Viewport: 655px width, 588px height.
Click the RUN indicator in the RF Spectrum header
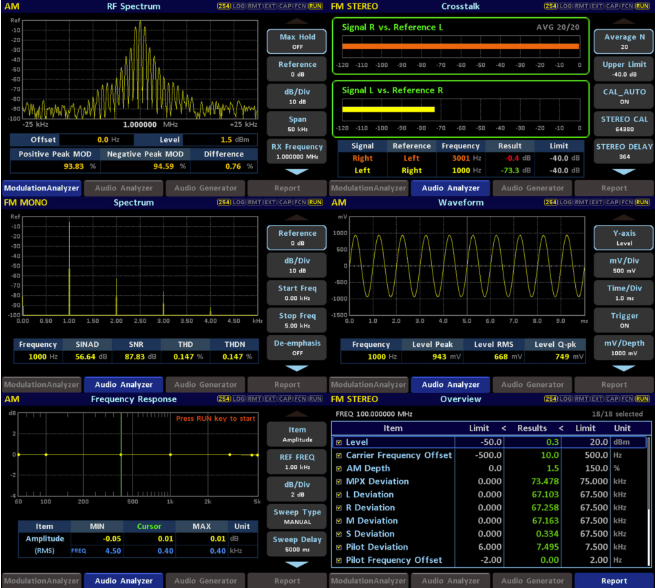pos(315,6)
